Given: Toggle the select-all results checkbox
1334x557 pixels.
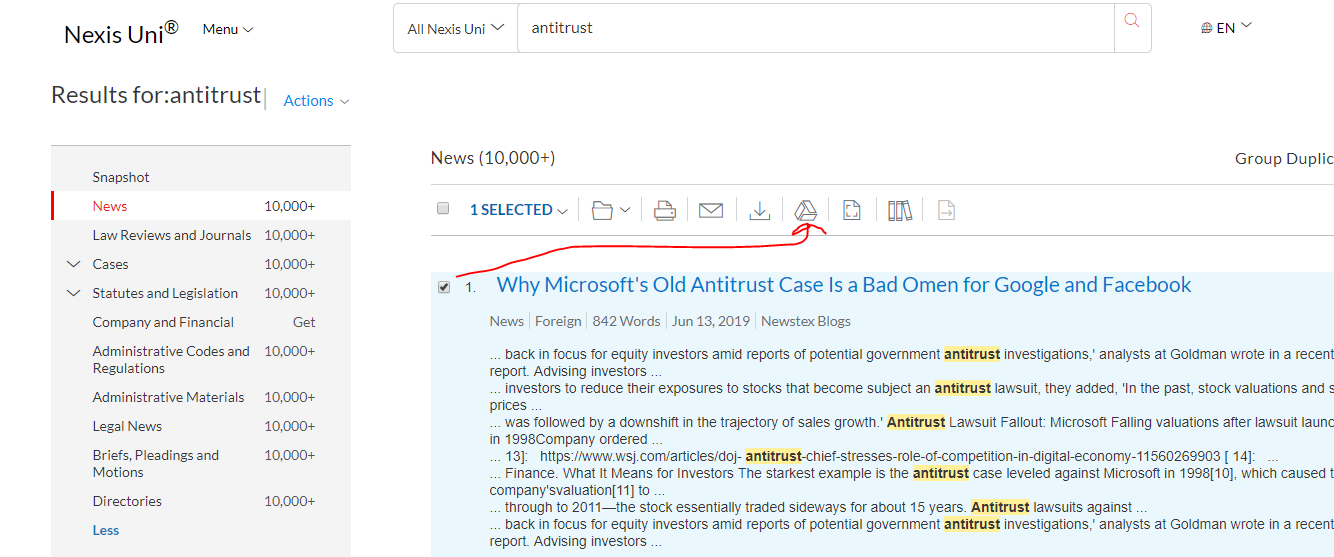Looking at the screenshot, I should tap(443, 208).
